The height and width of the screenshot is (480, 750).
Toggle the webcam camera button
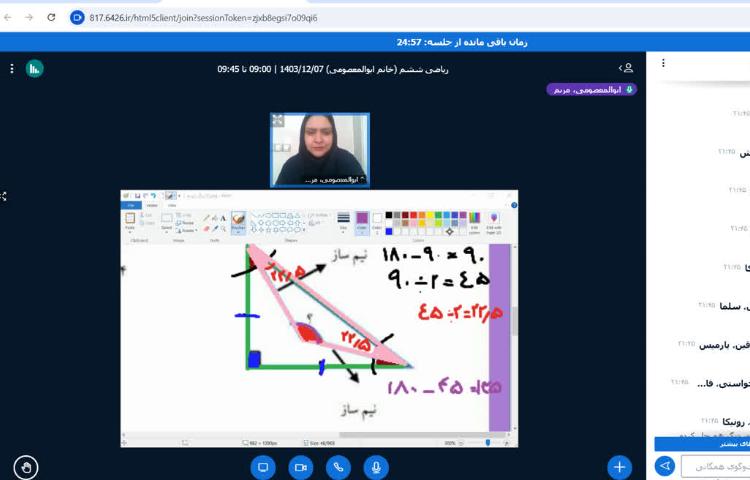[301, 466]
